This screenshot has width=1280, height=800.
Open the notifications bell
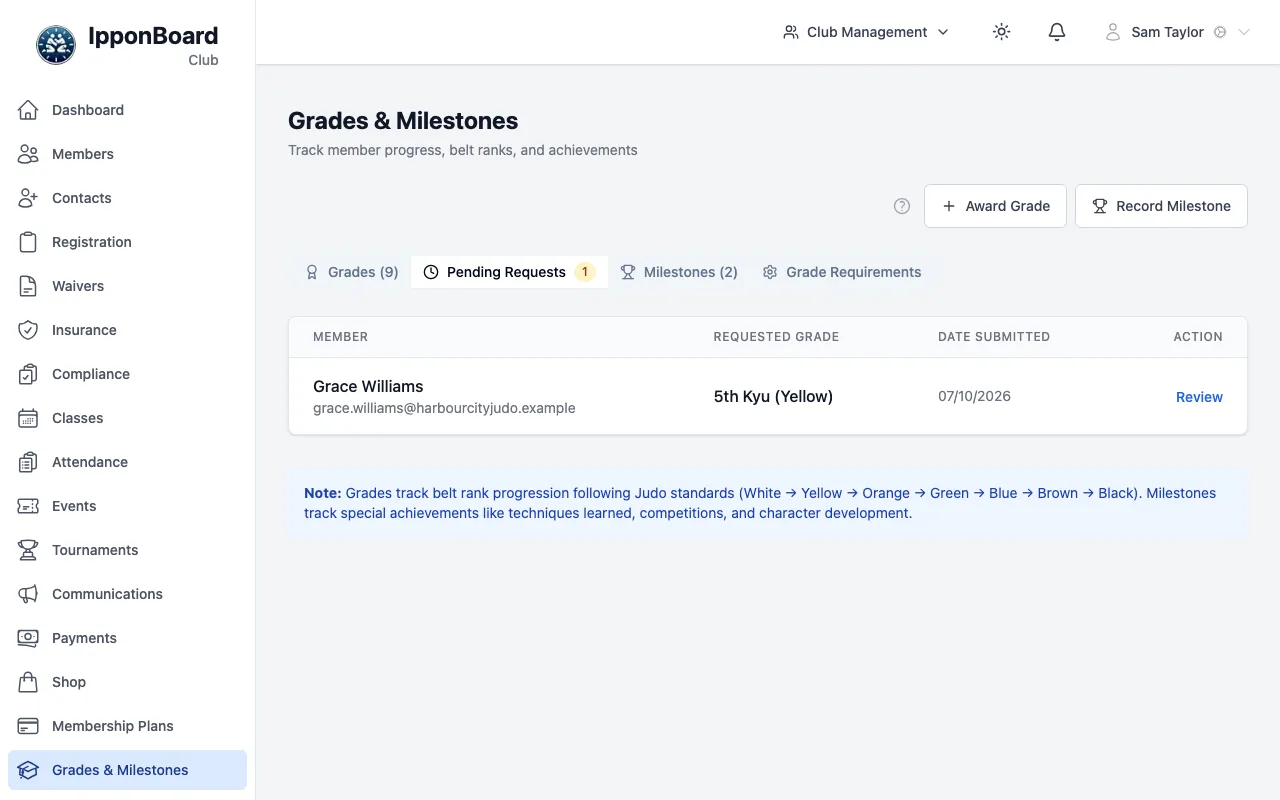click(x=1057, y=32)
